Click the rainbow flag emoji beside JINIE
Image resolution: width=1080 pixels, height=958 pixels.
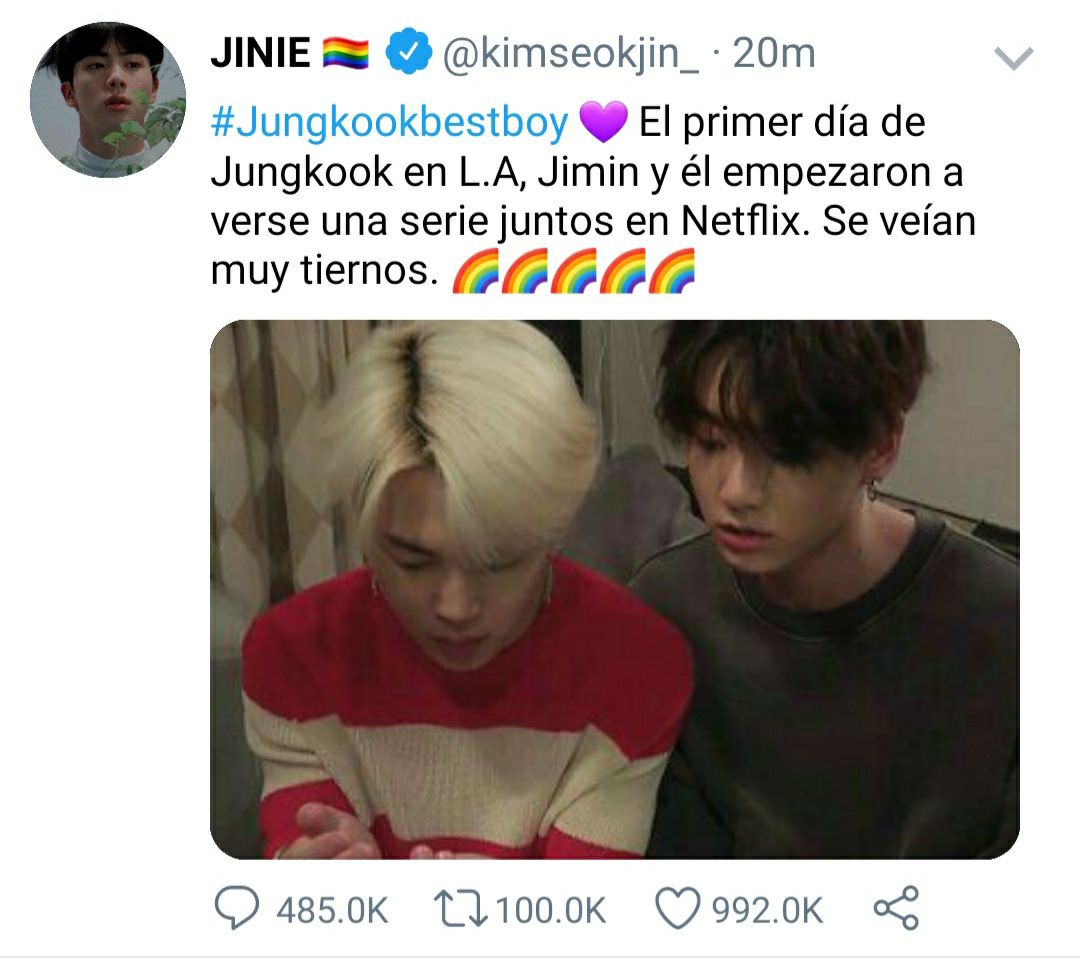click(346, 53)
